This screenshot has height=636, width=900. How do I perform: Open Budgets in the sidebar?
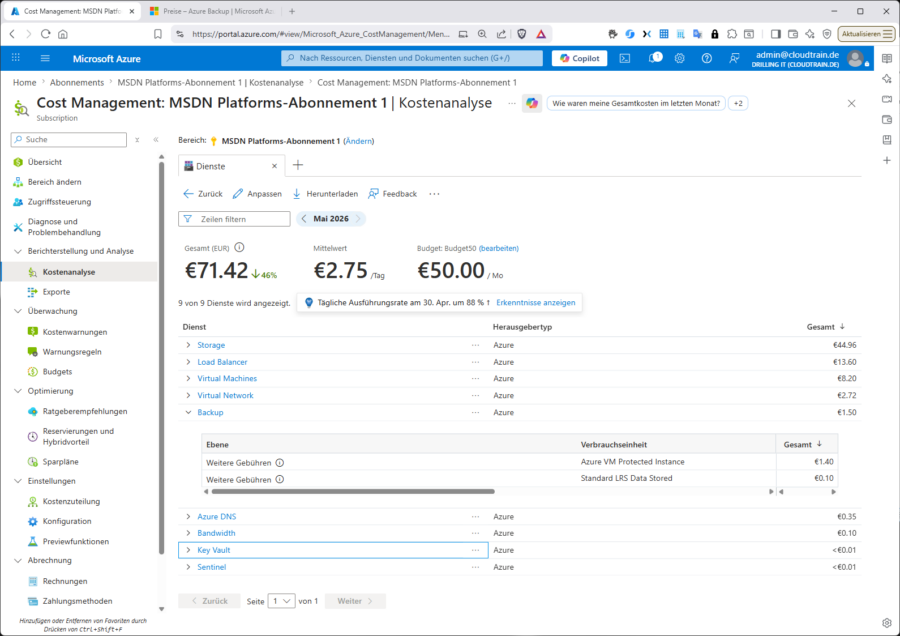[57, 371]
